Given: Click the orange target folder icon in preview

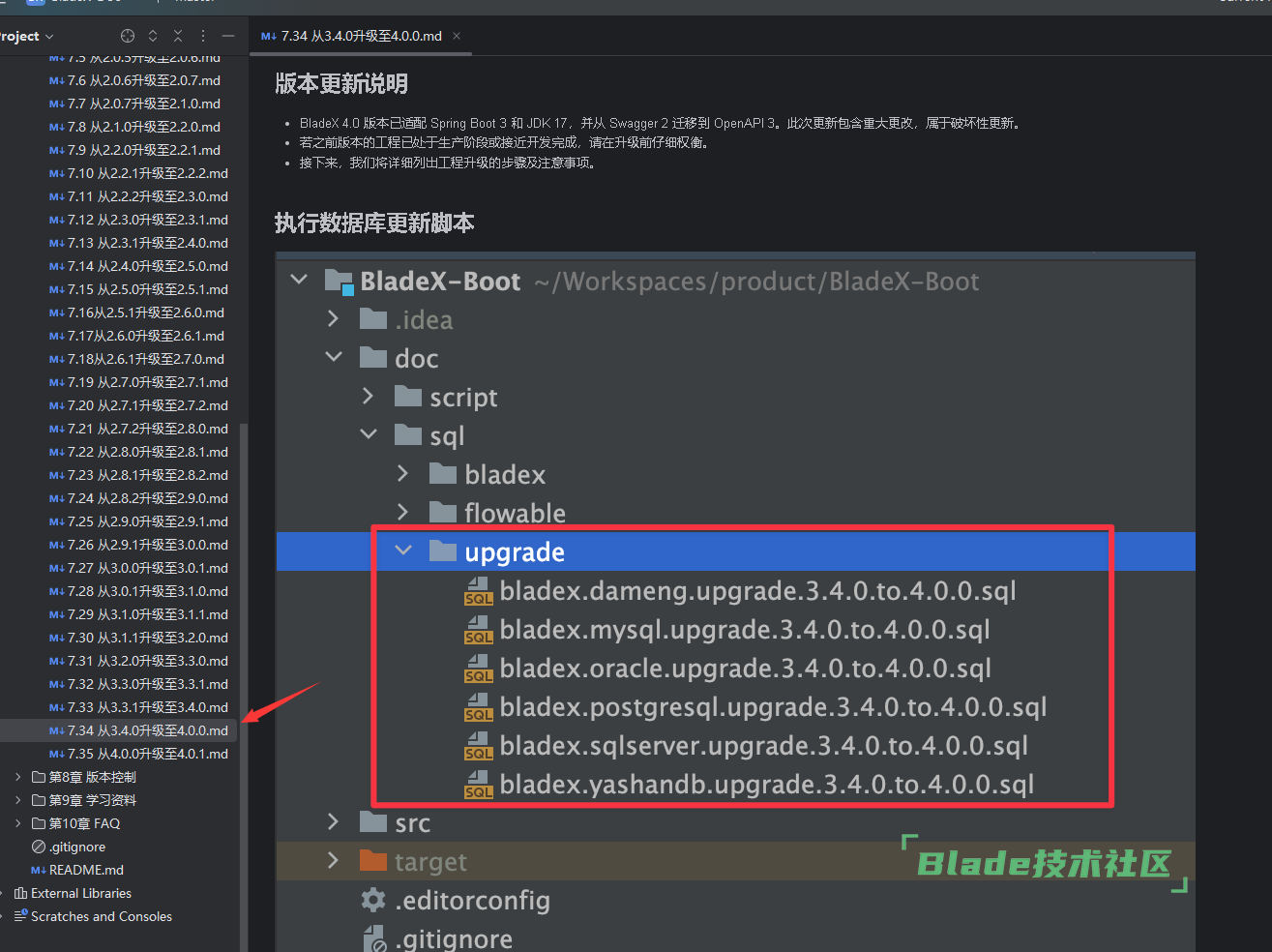Looking at the screenshot, I should [373, 860].
